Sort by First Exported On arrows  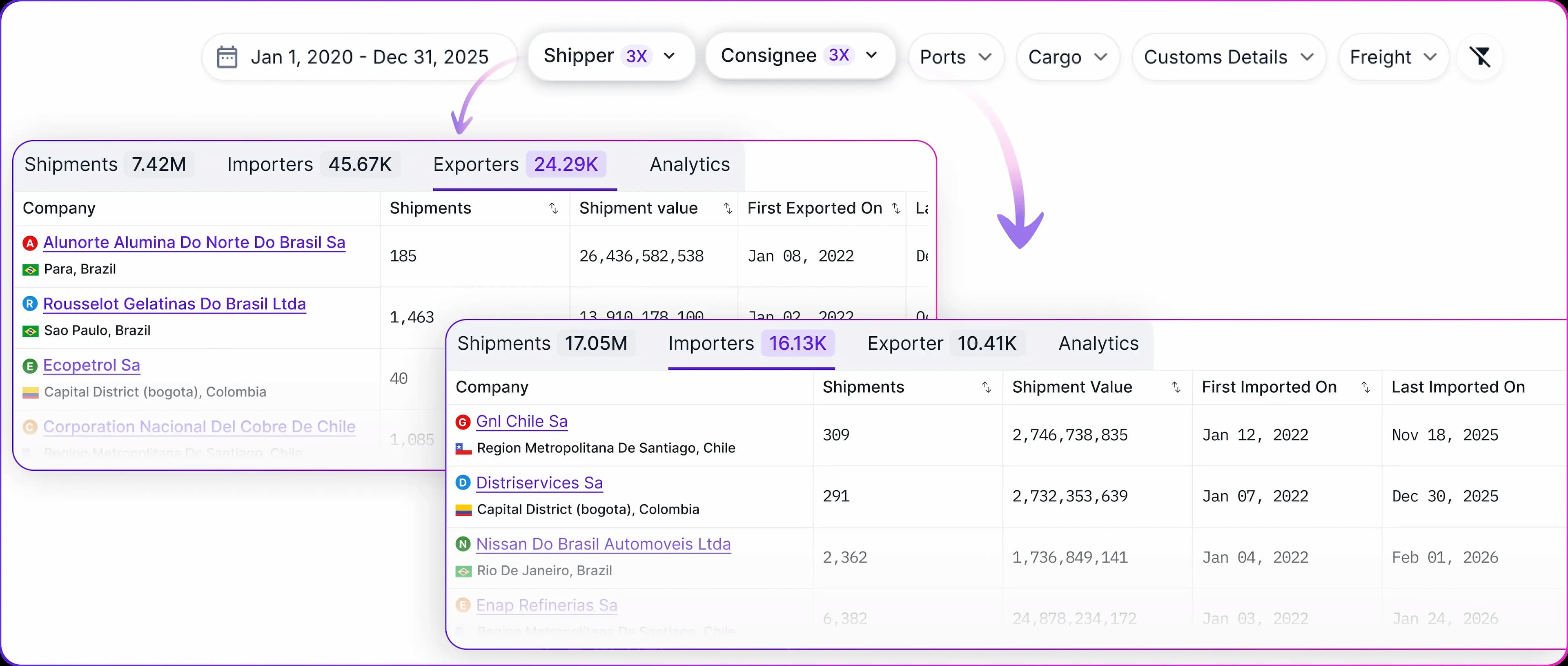pos(895,208)
